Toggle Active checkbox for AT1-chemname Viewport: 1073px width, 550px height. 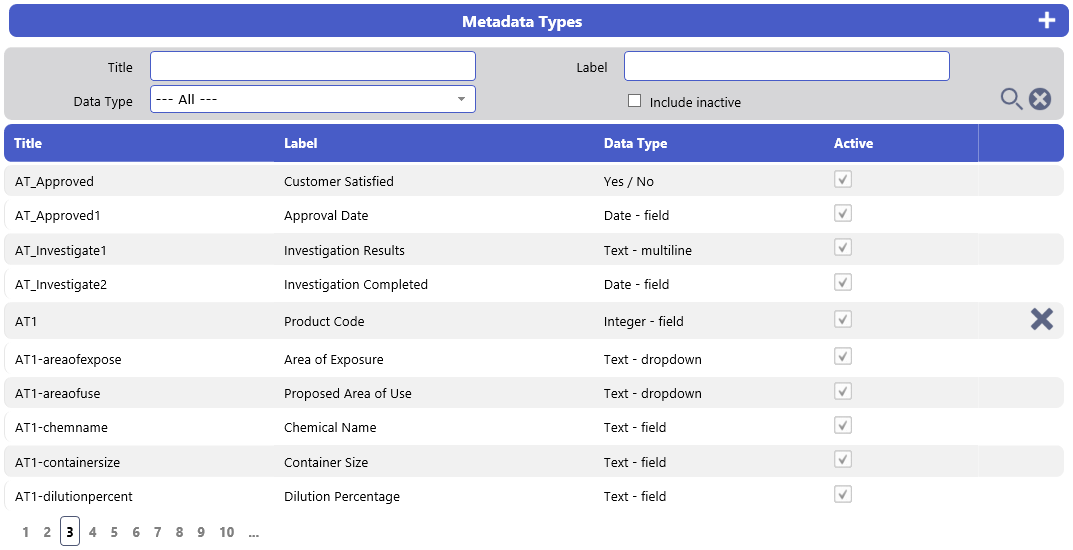pyautogui.click(x=843, y=425)
